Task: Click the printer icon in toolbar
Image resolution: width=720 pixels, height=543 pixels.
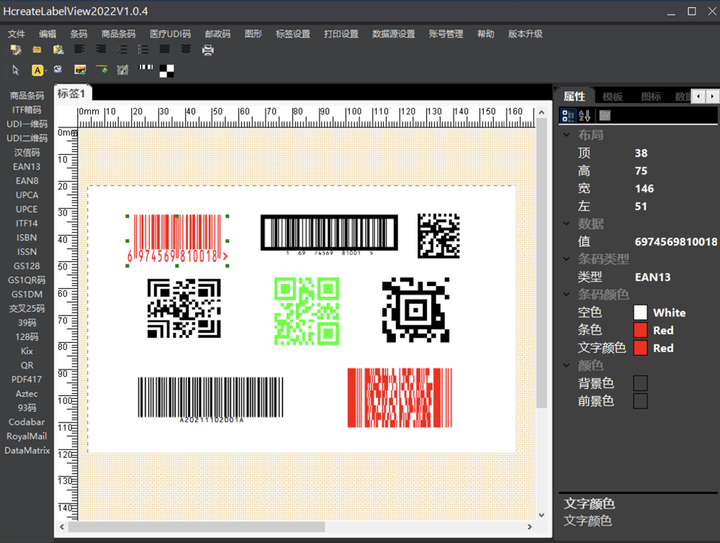Action: click(x=208, y=50)
